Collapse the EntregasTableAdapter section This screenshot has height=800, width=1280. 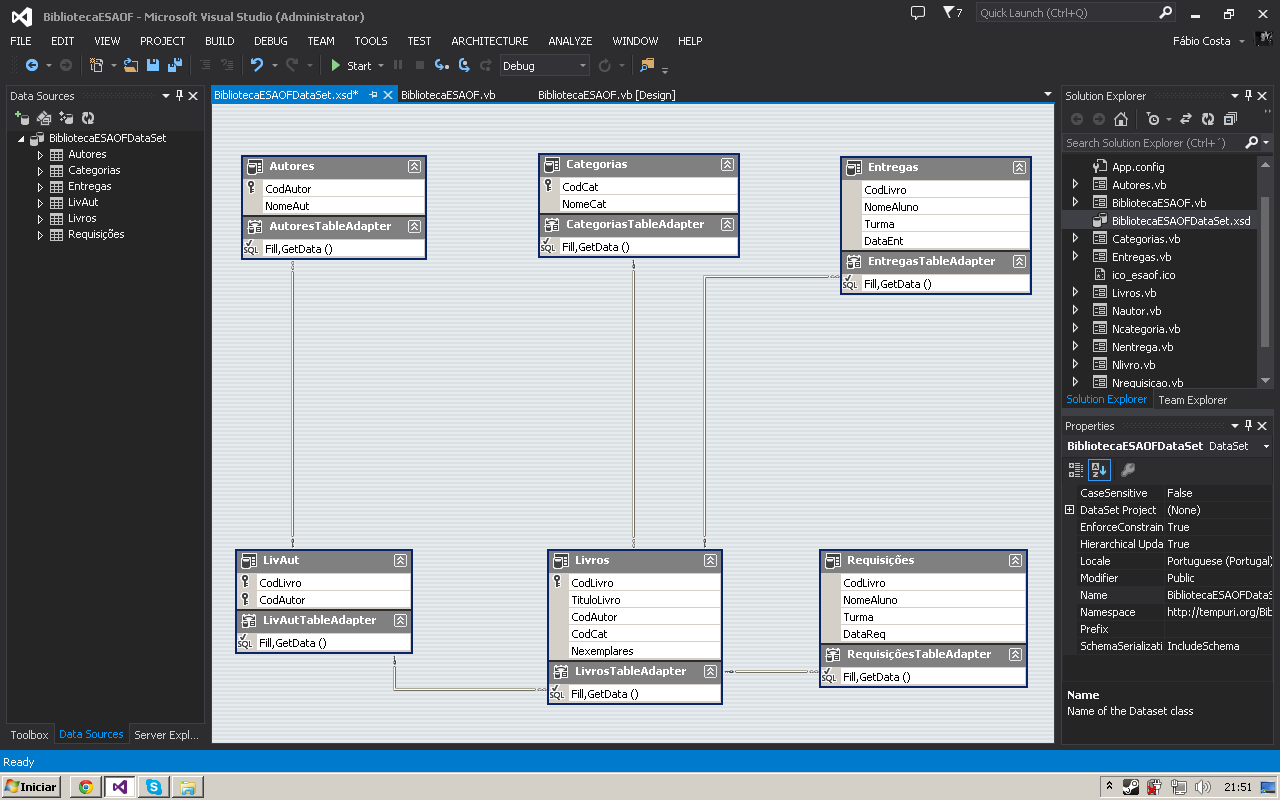click(1019, 262)
